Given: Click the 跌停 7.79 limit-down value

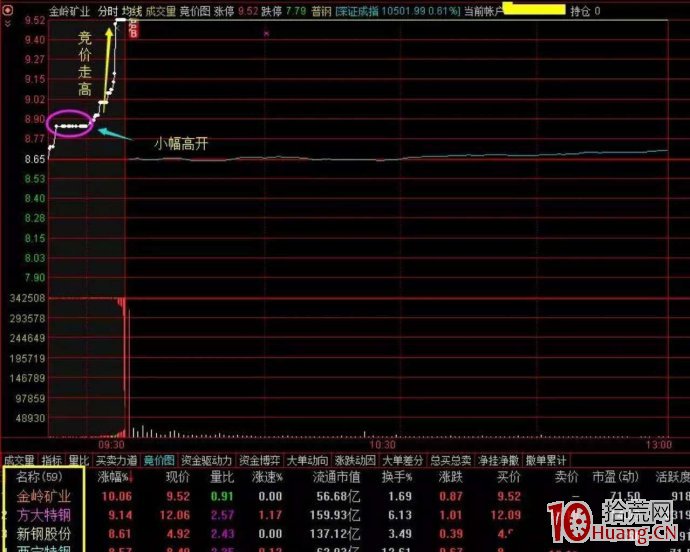Looking at the screenshot, I should point(284,11).
